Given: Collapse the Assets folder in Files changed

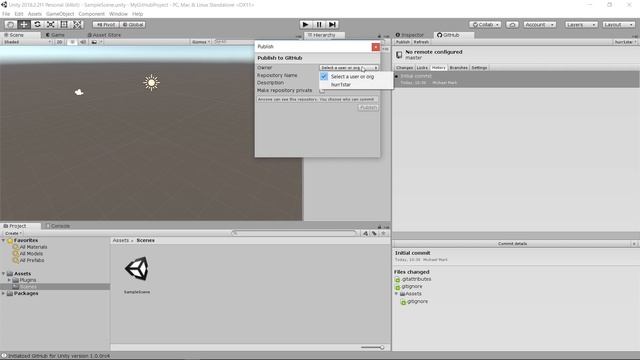Looking at the screenshot, I should point(396,294).
